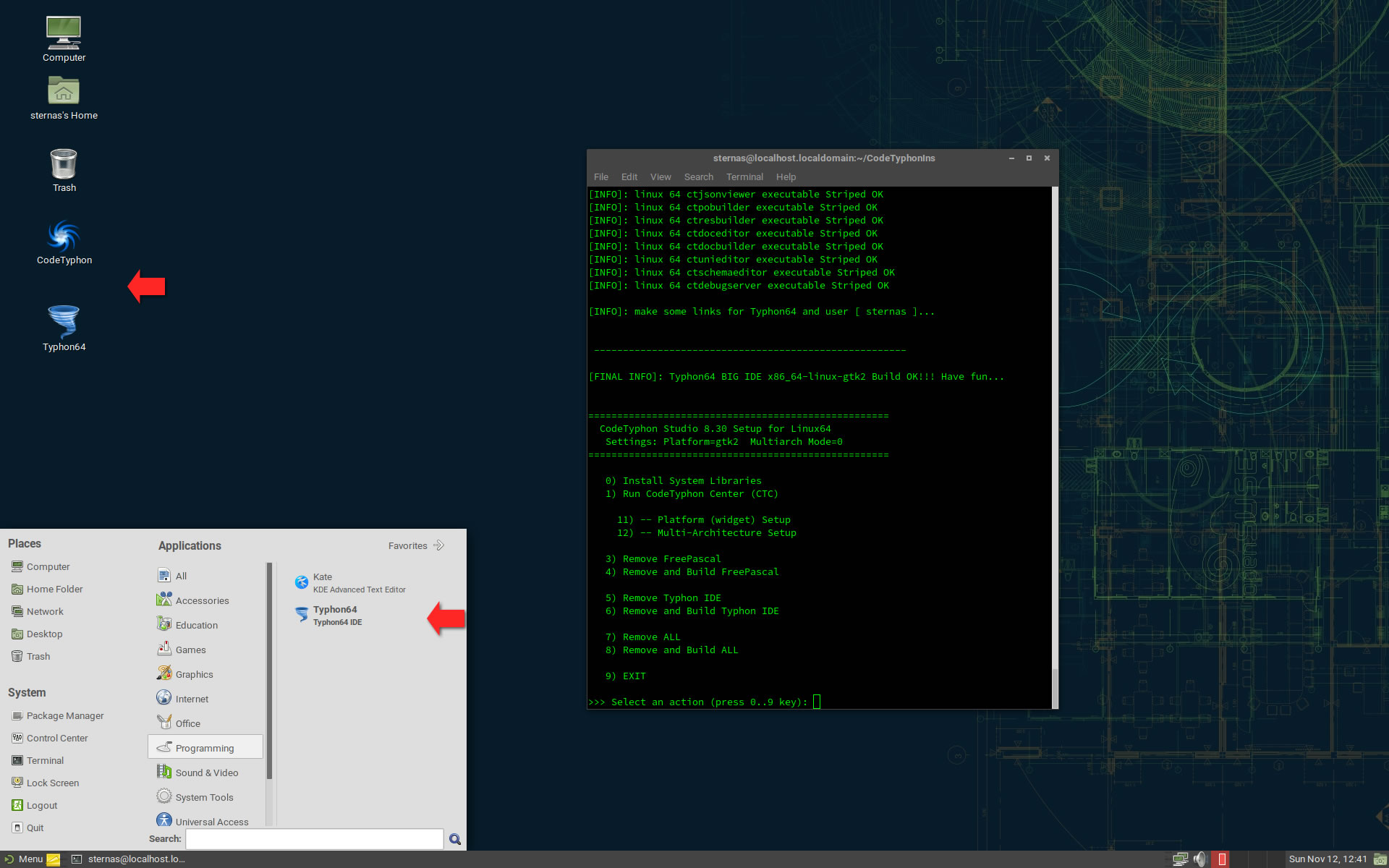Switch to Favorites view in menu

(416, 545)
